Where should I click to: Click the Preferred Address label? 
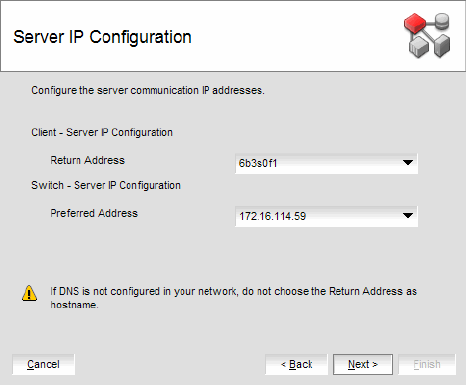pyautogui.click(x=94, y=213)
